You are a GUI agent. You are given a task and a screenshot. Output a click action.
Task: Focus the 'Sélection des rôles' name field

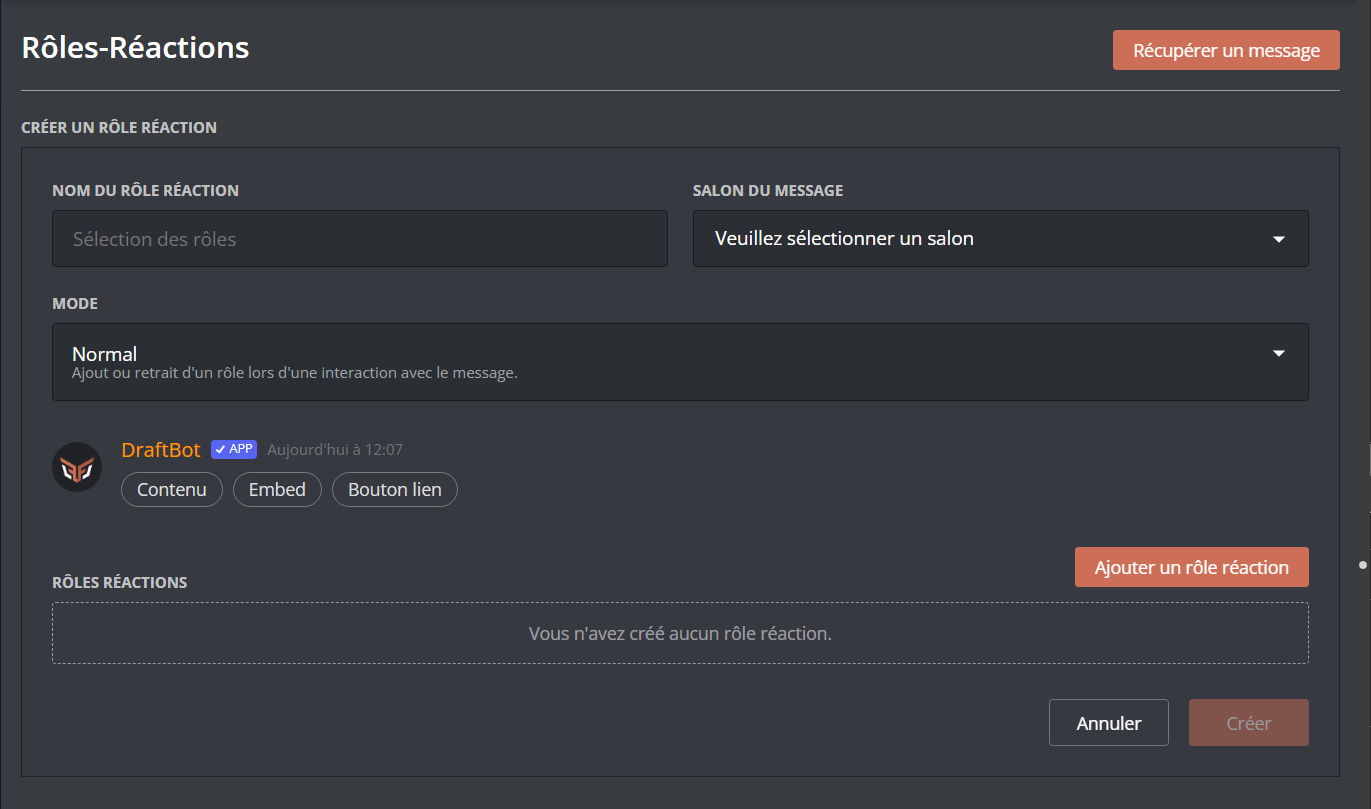359,239
